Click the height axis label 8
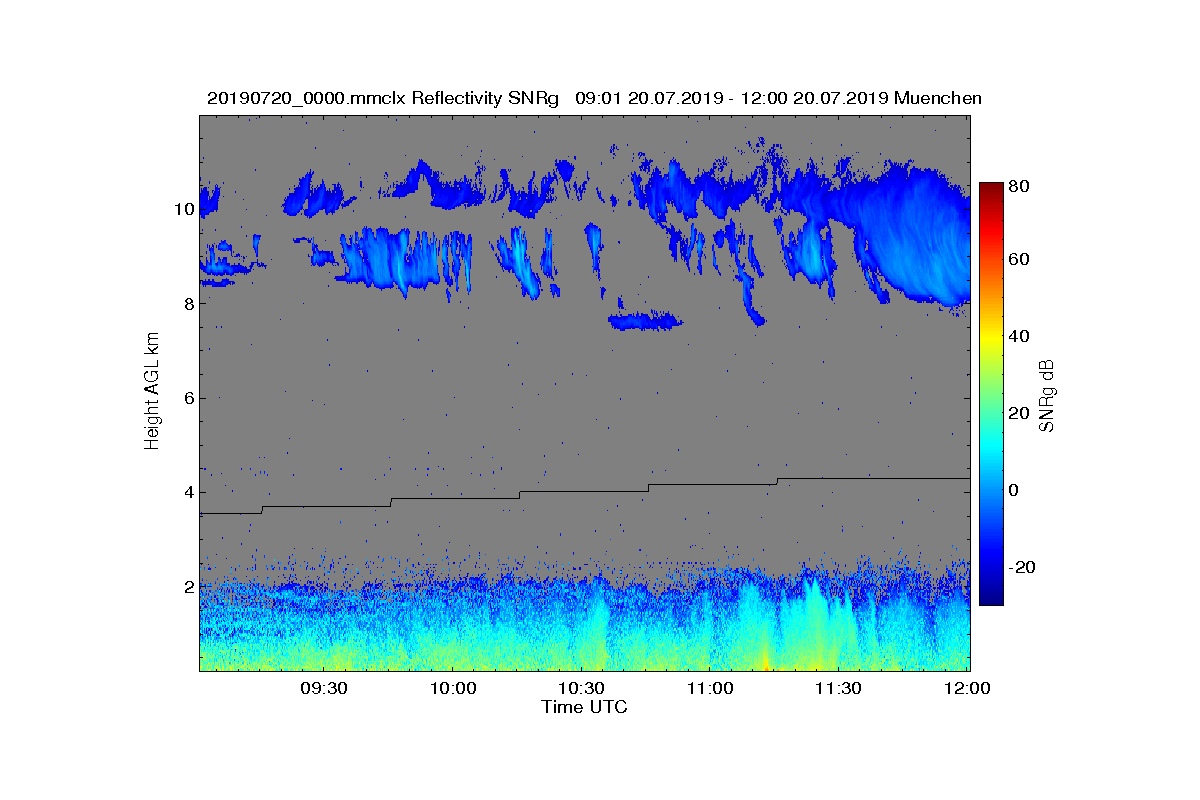The width and height of the screenshot is (1200, 800). (x=187, y=303)
